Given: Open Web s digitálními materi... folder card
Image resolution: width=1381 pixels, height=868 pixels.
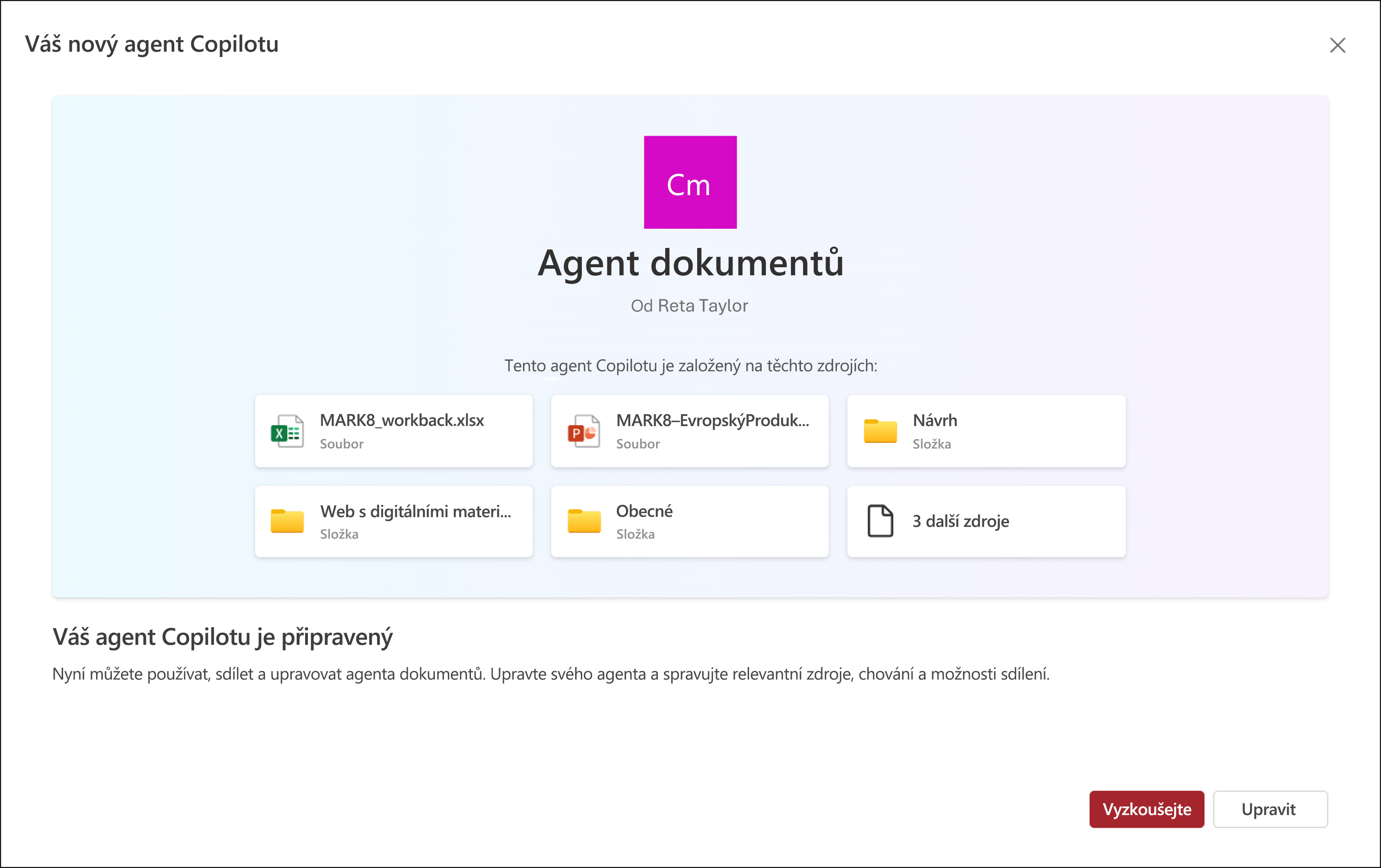Looking at the screenshot, I should click(394, 522).
